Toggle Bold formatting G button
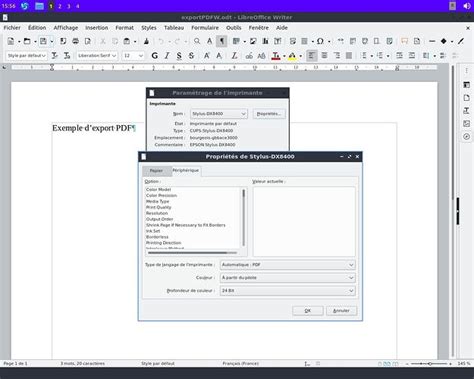Screen dimensions: 474x379 pyautogui.click(x=155, y=56)
